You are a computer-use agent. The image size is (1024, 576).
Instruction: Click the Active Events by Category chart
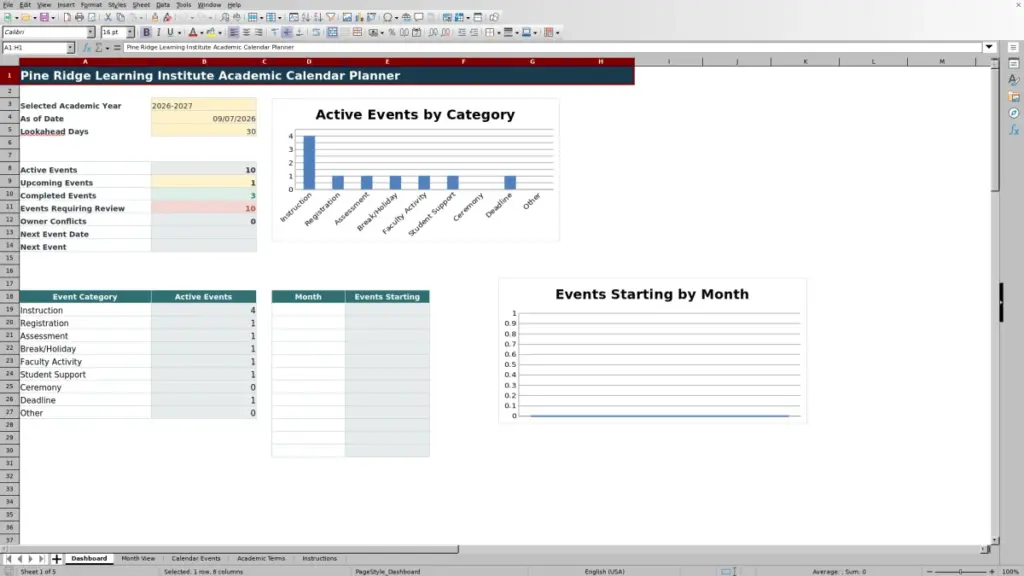click(x=415, y=170)
